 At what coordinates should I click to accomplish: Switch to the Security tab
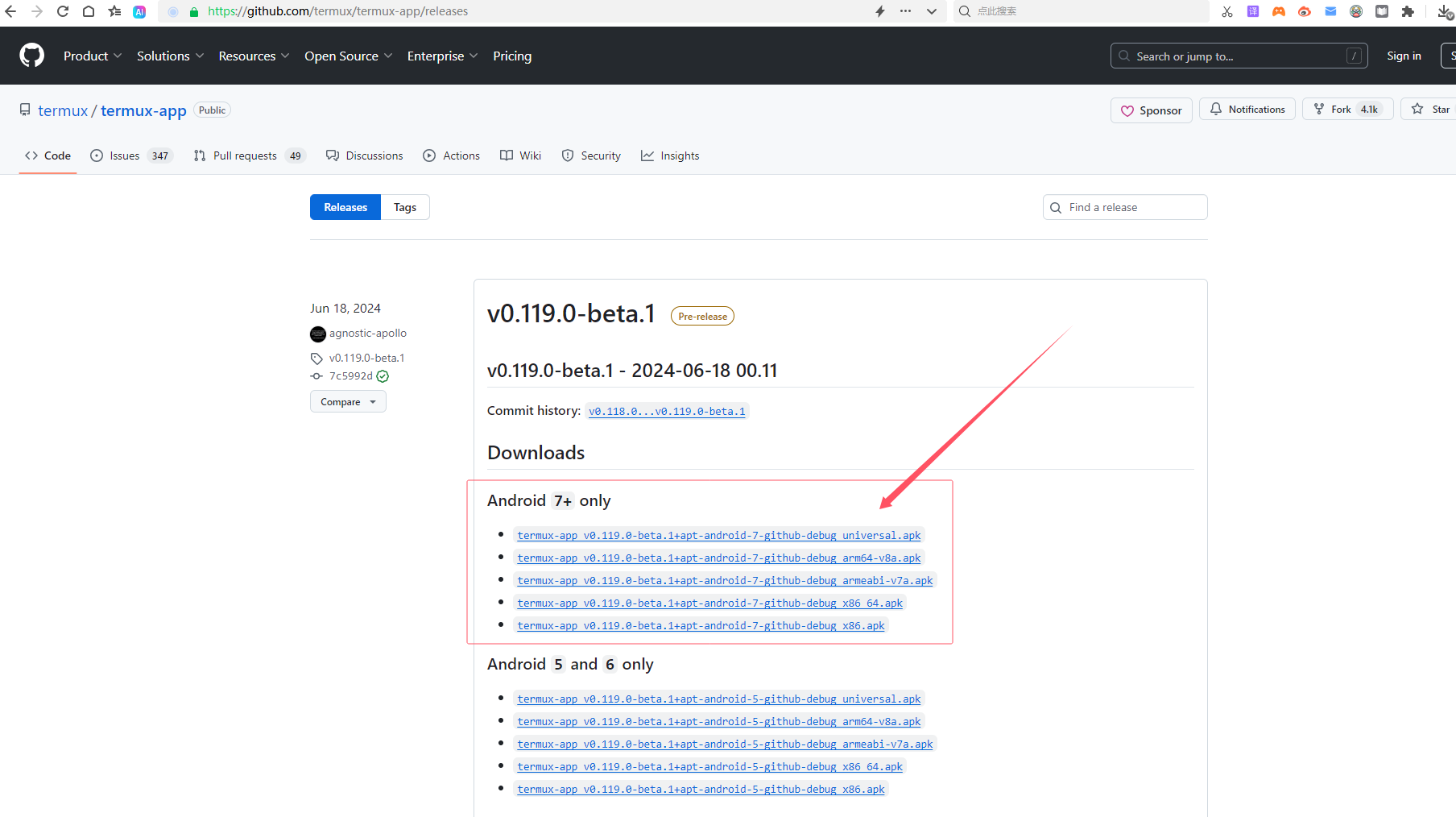tap(591, 156)
